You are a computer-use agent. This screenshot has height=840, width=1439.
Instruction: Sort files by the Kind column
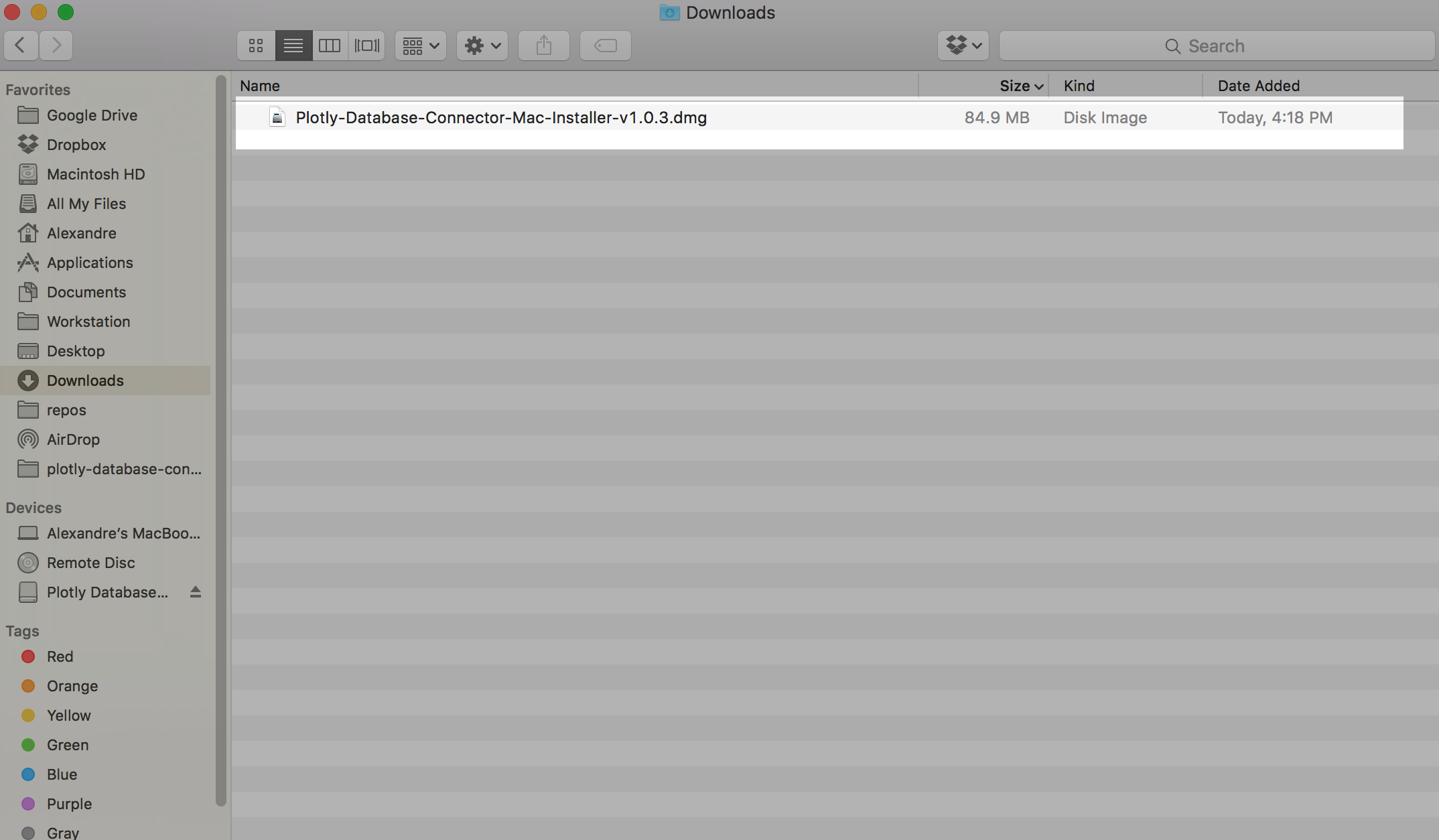(x=1079, y=85)
